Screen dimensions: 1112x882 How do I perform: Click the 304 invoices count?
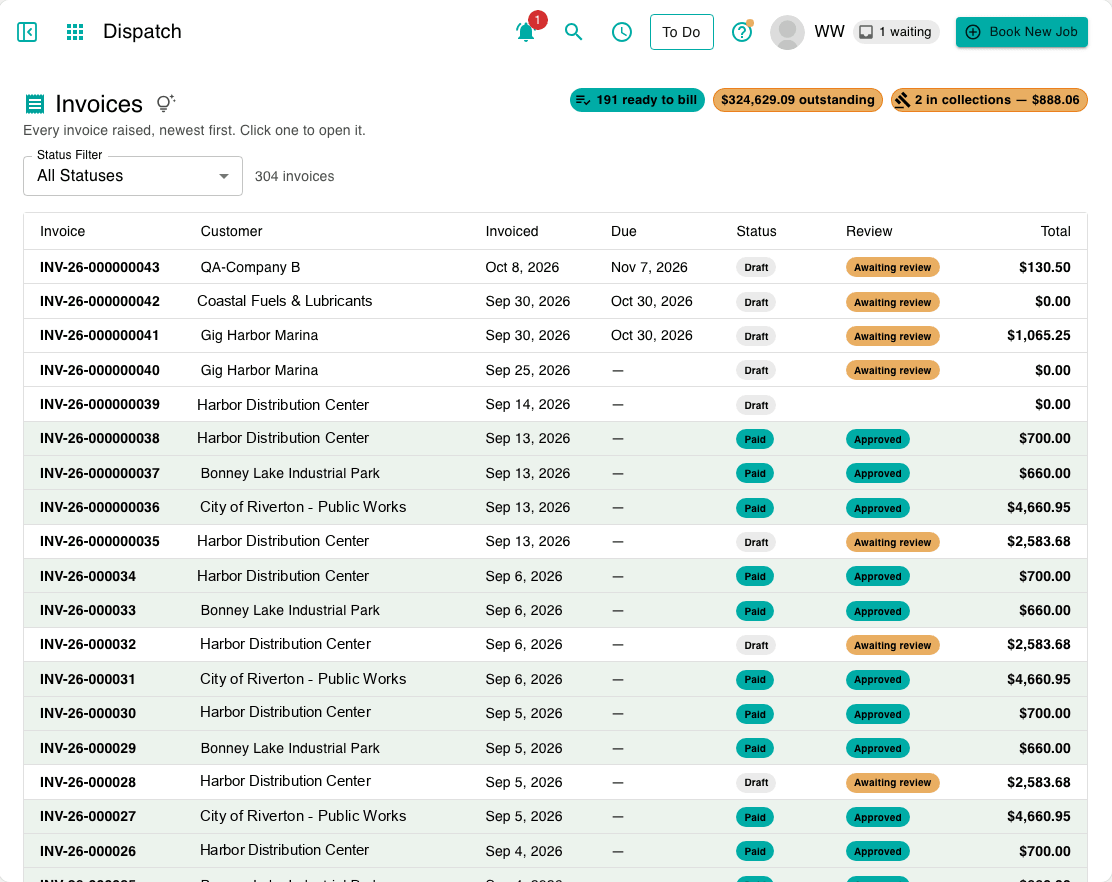pos(294,177)
